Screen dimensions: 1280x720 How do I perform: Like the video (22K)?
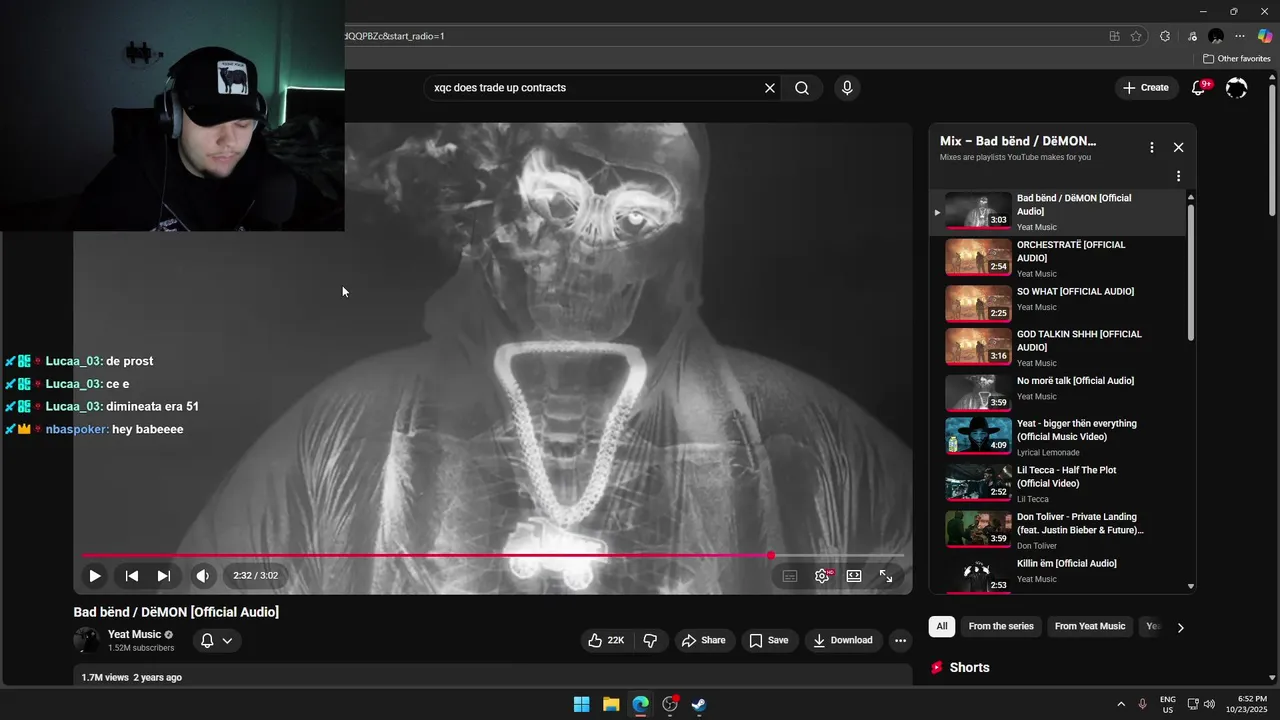pyautogui.click(x=606, y=641)
